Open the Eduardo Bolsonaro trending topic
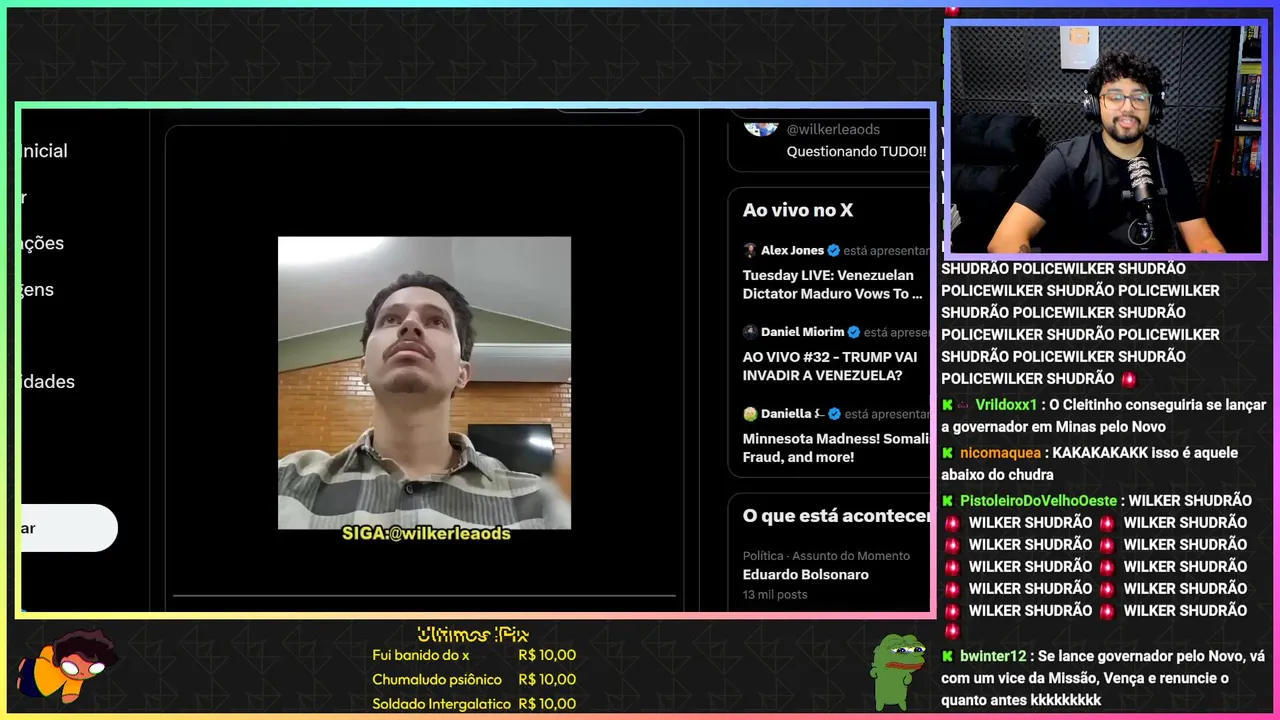 [x=806, y=575]
